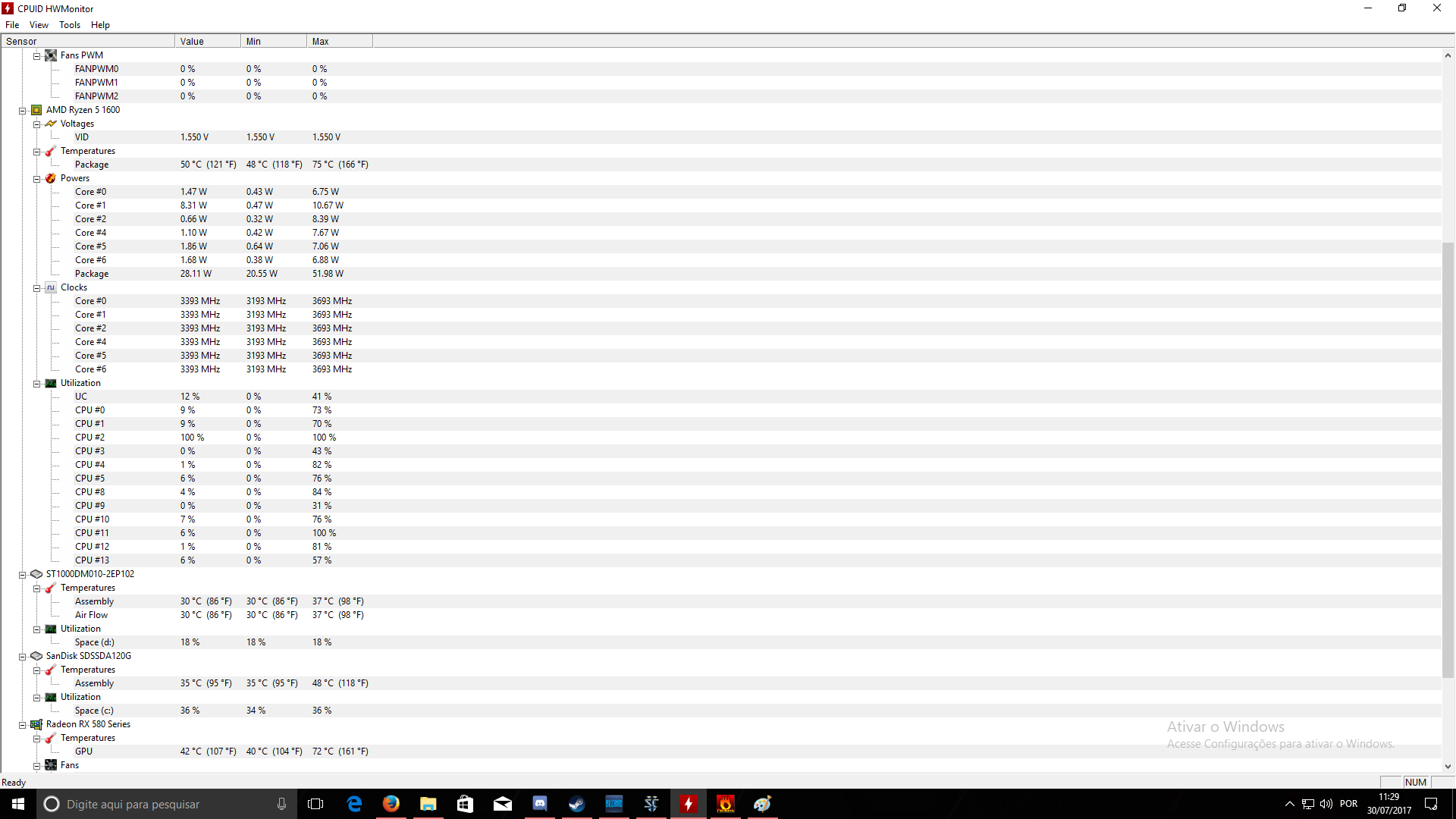Select the CPU #2 utilization row
Screen dimensions: 1456x819
(x=720, y=438)
